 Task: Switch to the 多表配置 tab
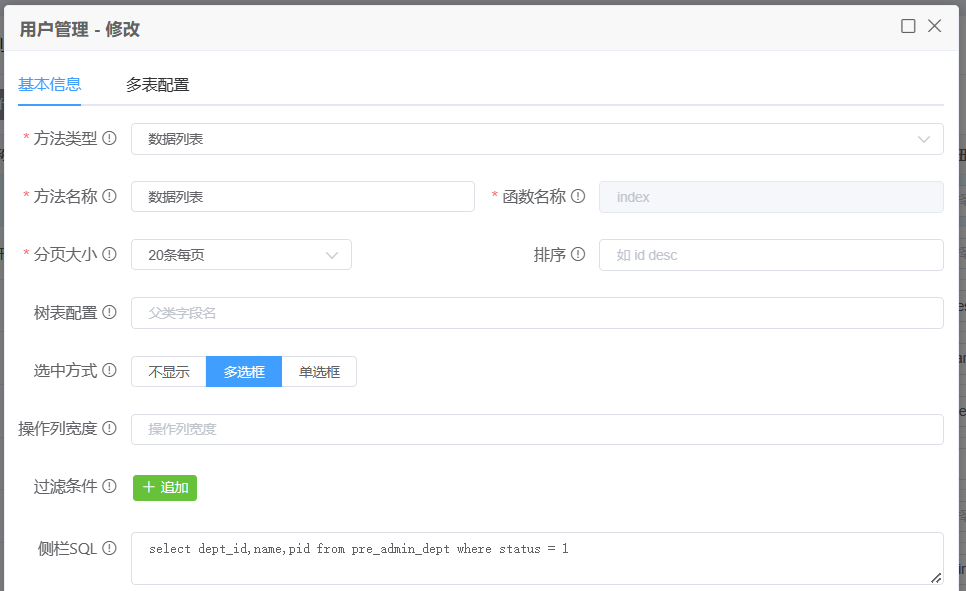pyautogui.click(x=157, y=85)
